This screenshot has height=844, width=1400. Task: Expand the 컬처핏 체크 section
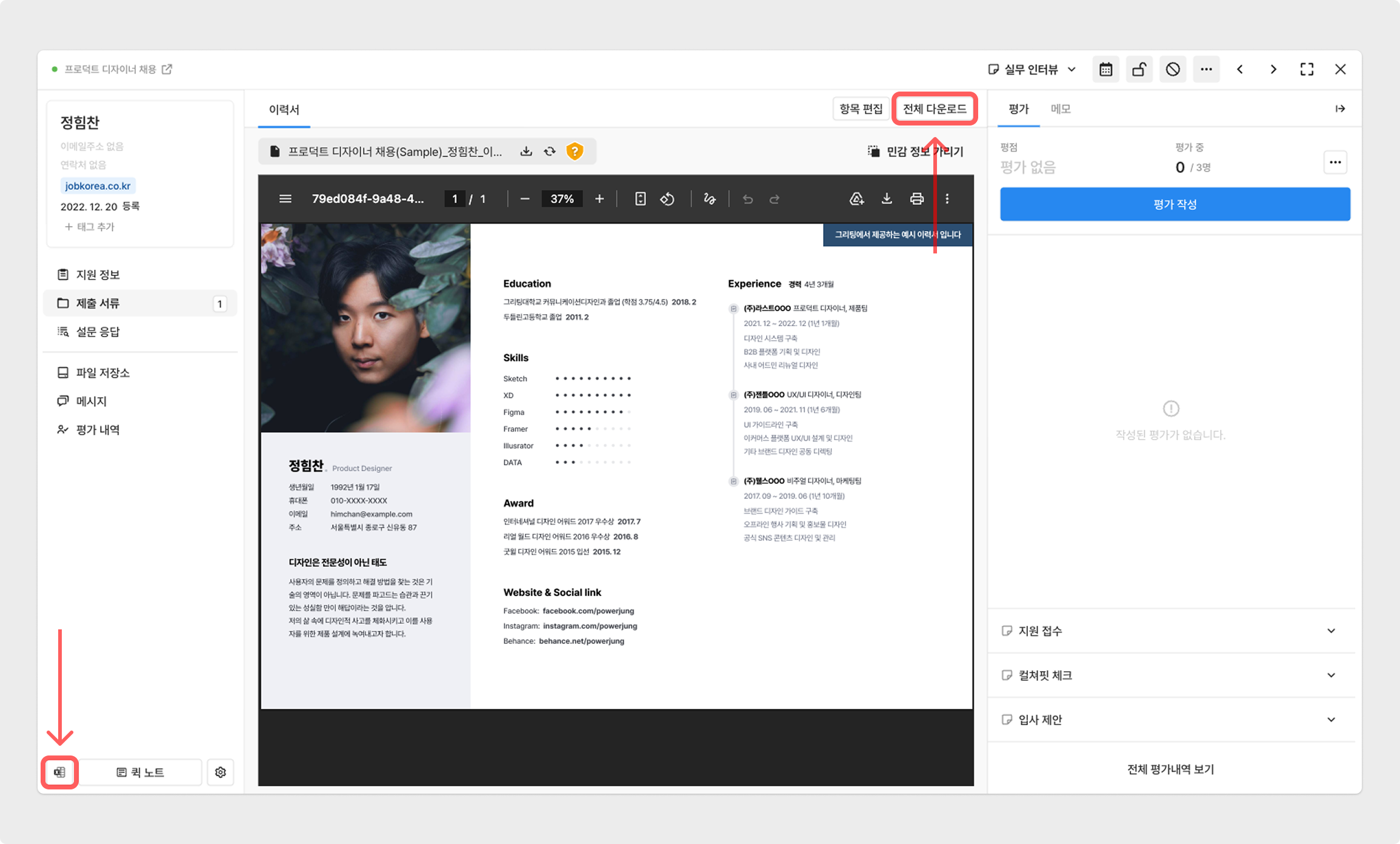[x=1171, y=675]
